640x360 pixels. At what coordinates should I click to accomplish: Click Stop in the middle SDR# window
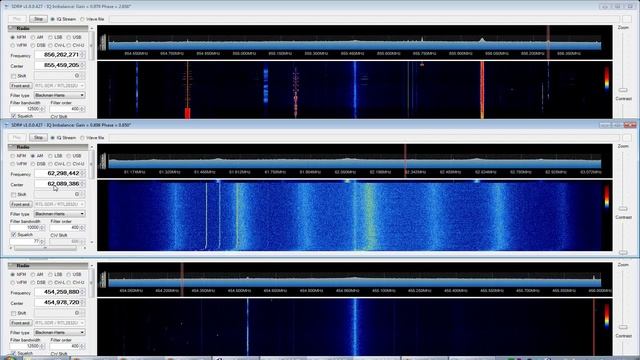[x=38, y=138]
